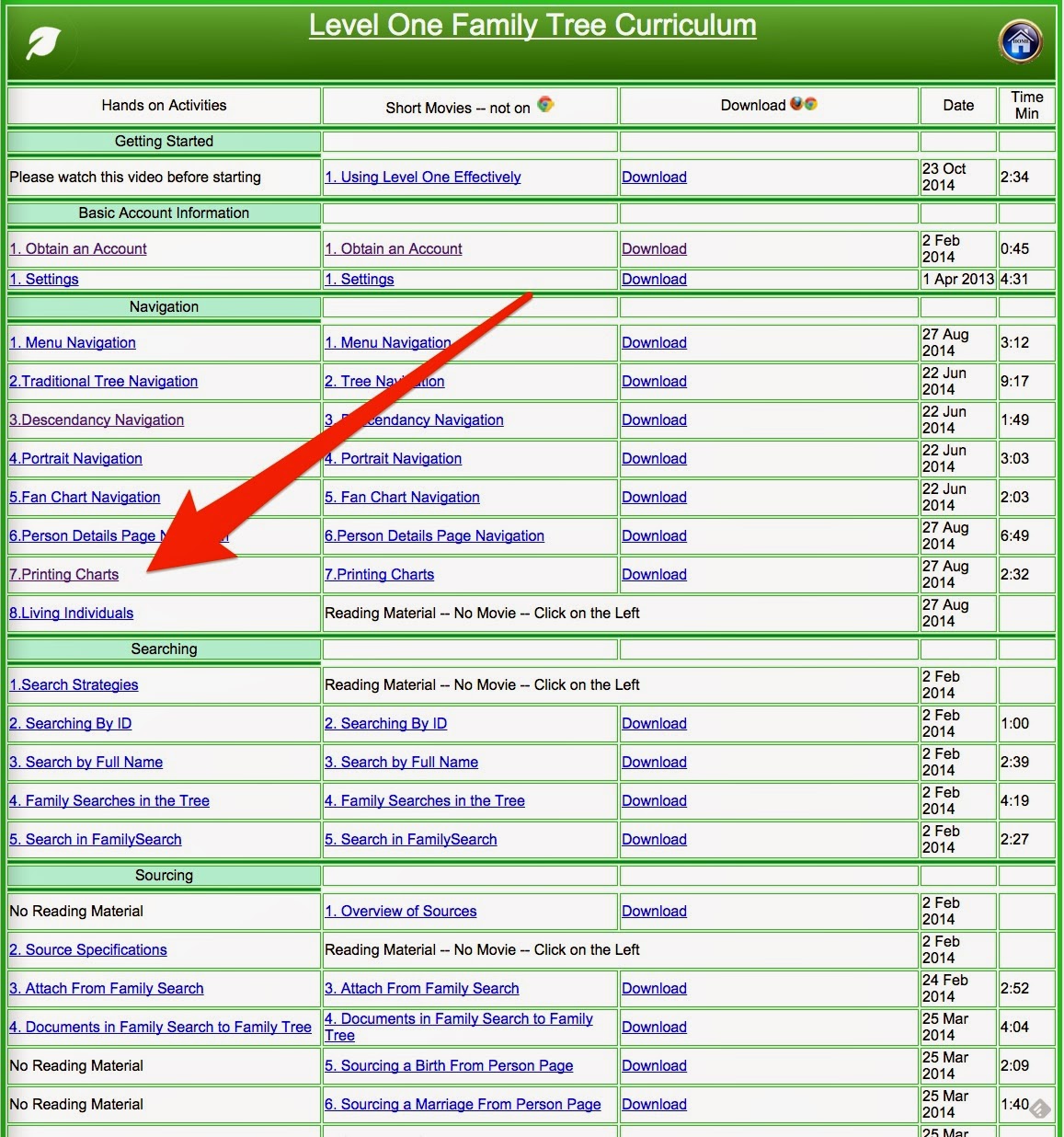This screenshot has width=1064, height=1137.
Task: Open 'Search Strategies' under Searching
Action: pyautogui.click(x=74, y=684)
